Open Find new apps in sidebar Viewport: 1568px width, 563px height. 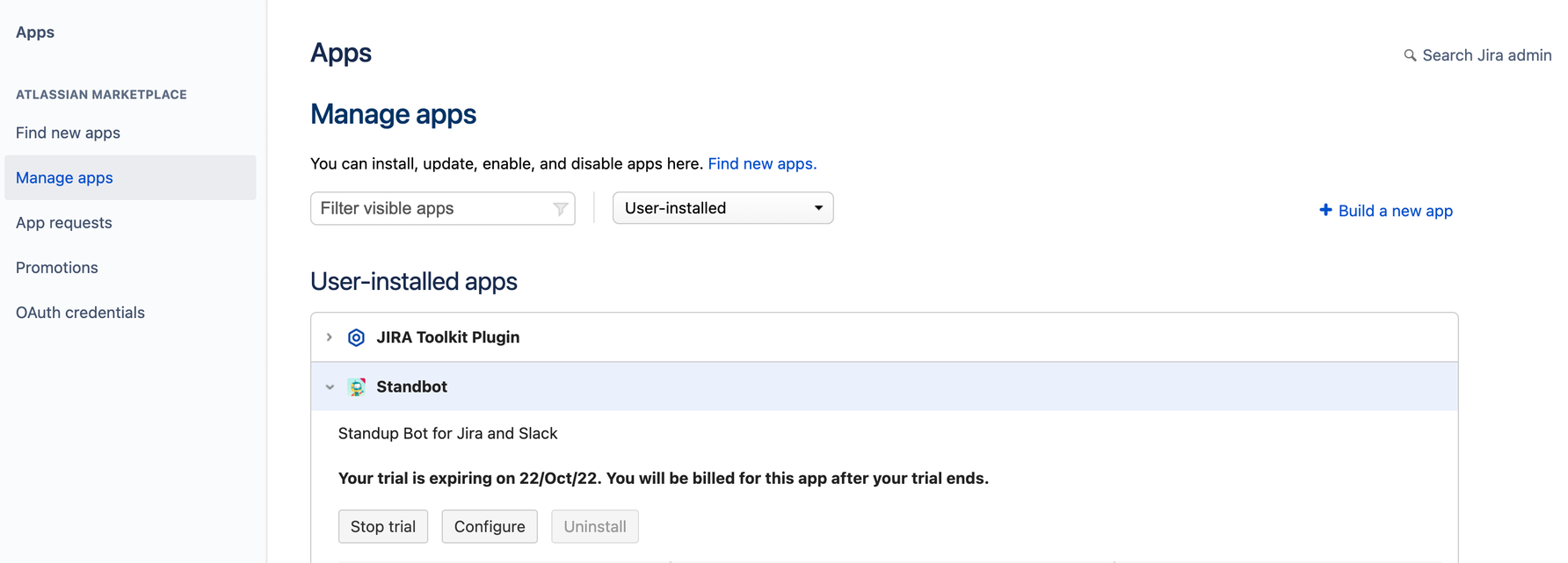(68, 133)
